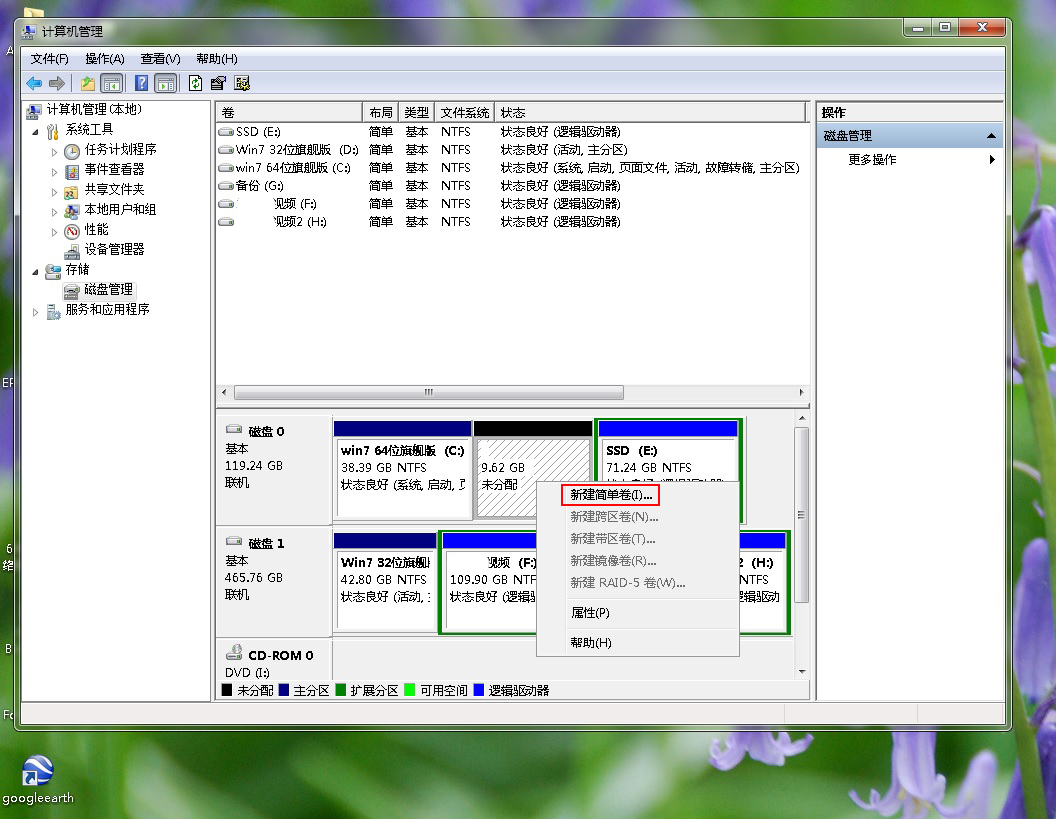The image size is (1056, 819).
Task: Click 属性(P) in the context menu
Action: point(589,613)
